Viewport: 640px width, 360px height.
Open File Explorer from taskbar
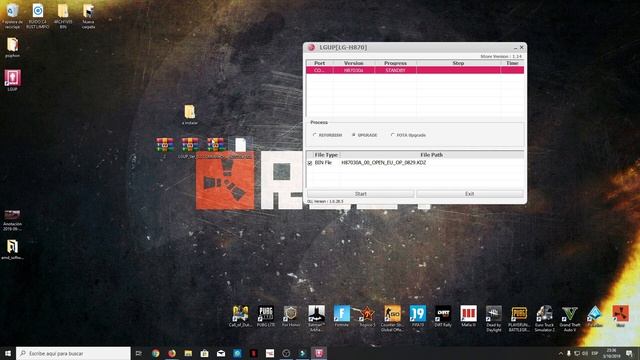coord(188,353)
